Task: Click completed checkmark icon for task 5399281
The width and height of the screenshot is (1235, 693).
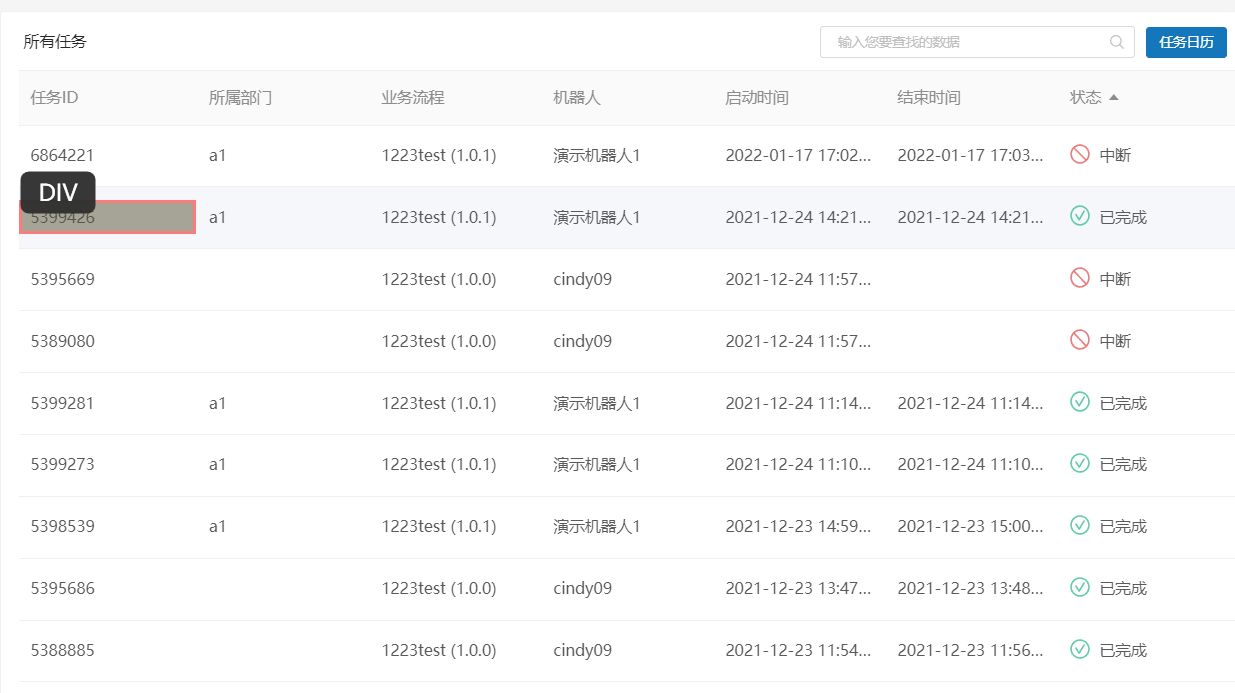Action: click(x=1079, y=402)
